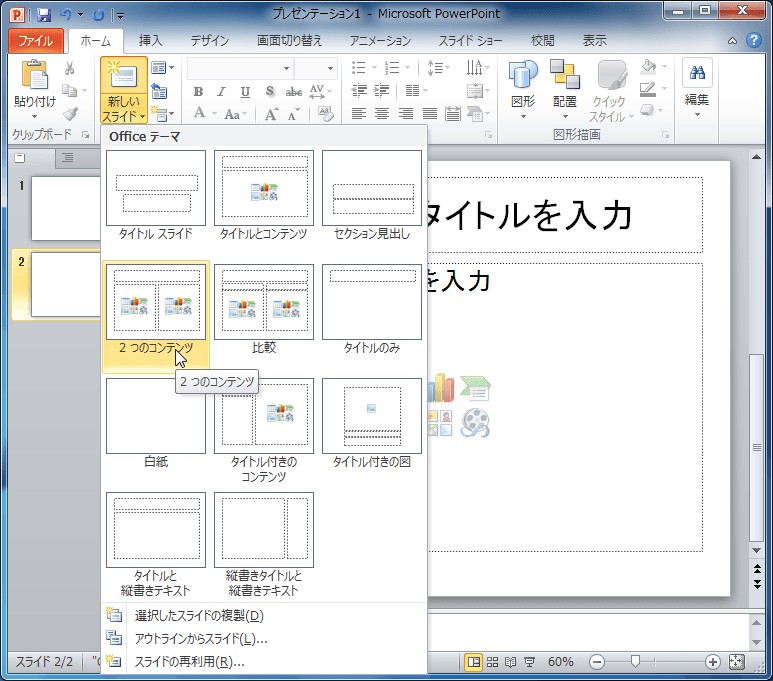This screenshot has height=681, width=773.
Task: Click the Clear formatting icon
Action: click(x=325, y=114)
